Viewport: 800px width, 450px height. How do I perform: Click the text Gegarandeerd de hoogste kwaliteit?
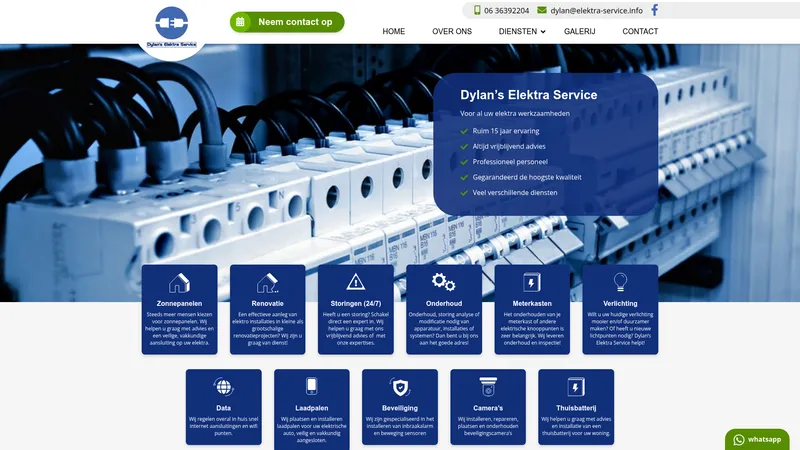tap(527, 177)
